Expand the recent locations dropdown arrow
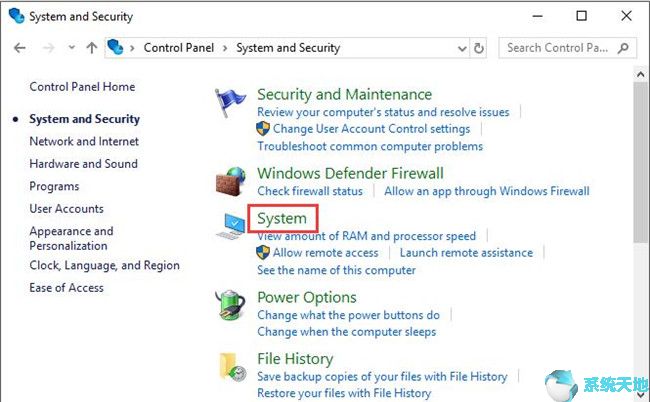Image resolution: width=650 pixels, height=402 pixels. 70,48
